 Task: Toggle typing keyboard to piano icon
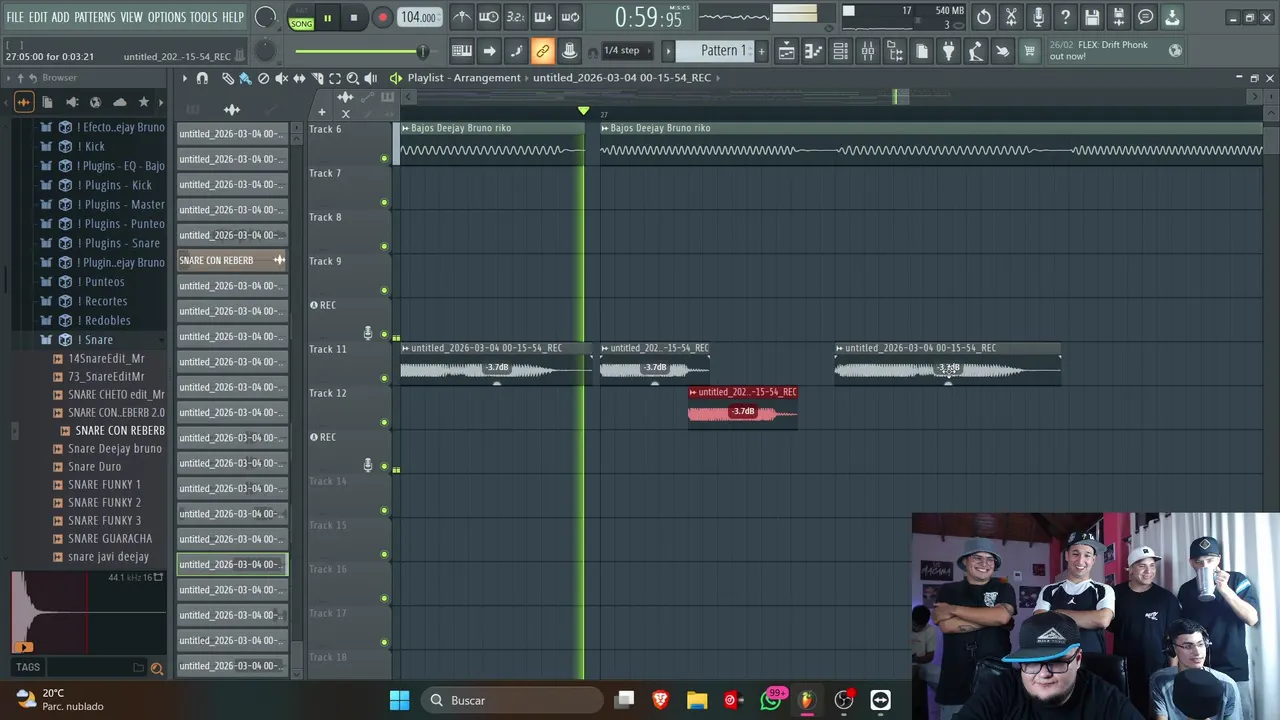(462, 51)
